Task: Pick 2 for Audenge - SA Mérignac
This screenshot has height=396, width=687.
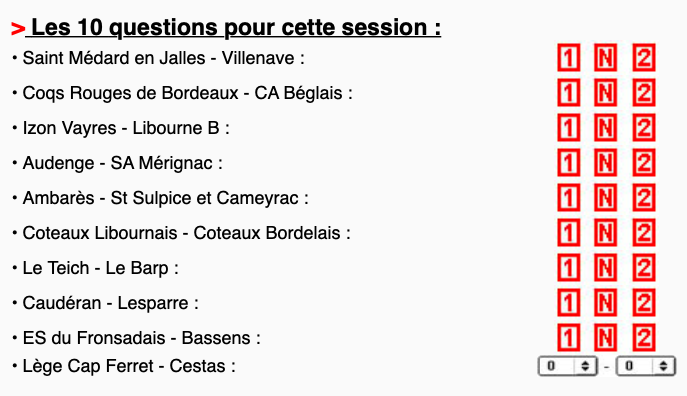Action: (x=644, y=163)
